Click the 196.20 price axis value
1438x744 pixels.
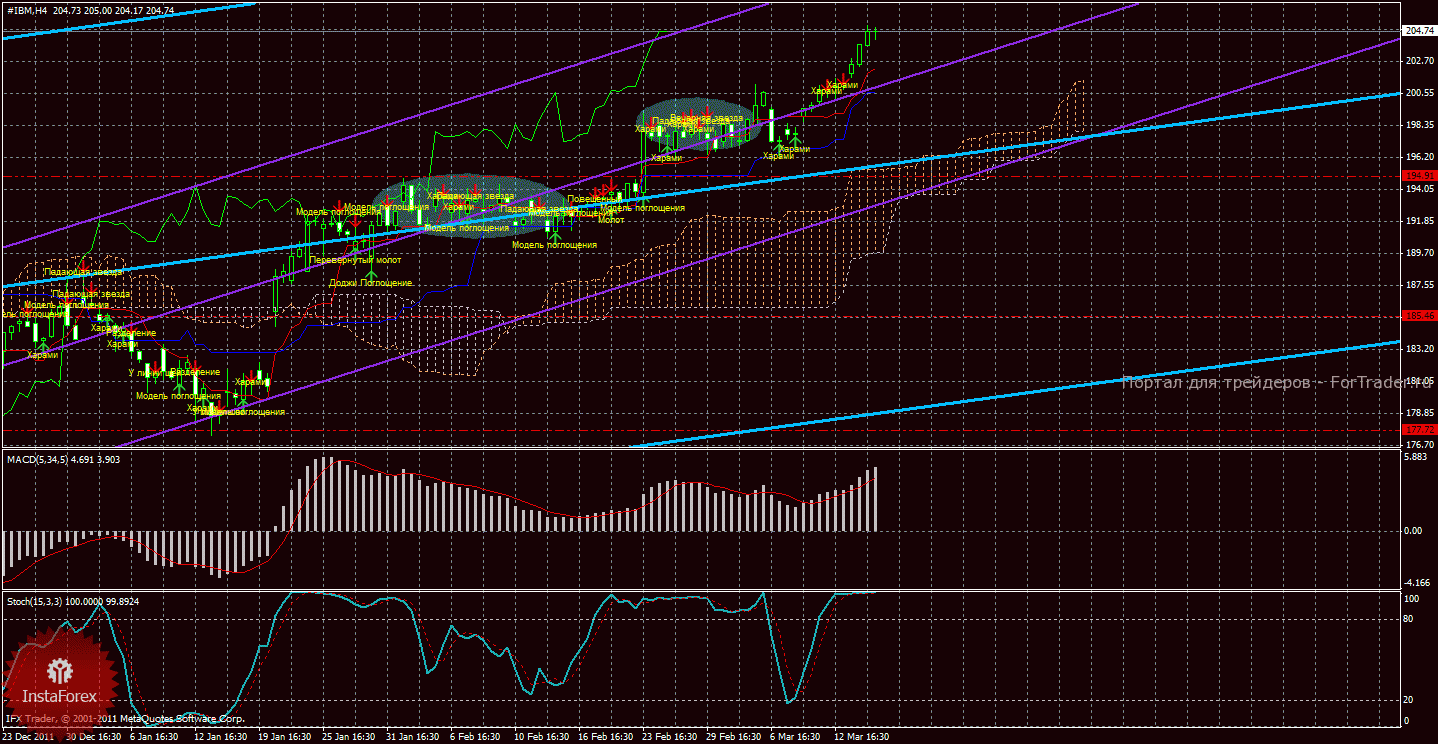point(1419,157)
